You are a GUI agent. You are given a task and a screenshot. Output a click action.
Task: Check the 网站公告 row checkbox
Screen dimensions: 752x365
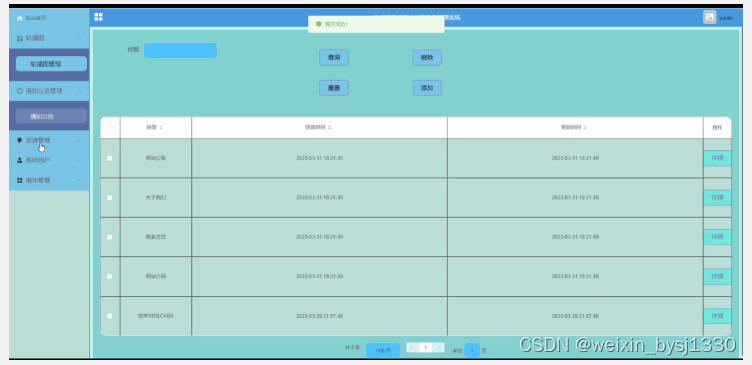point(109,158)
